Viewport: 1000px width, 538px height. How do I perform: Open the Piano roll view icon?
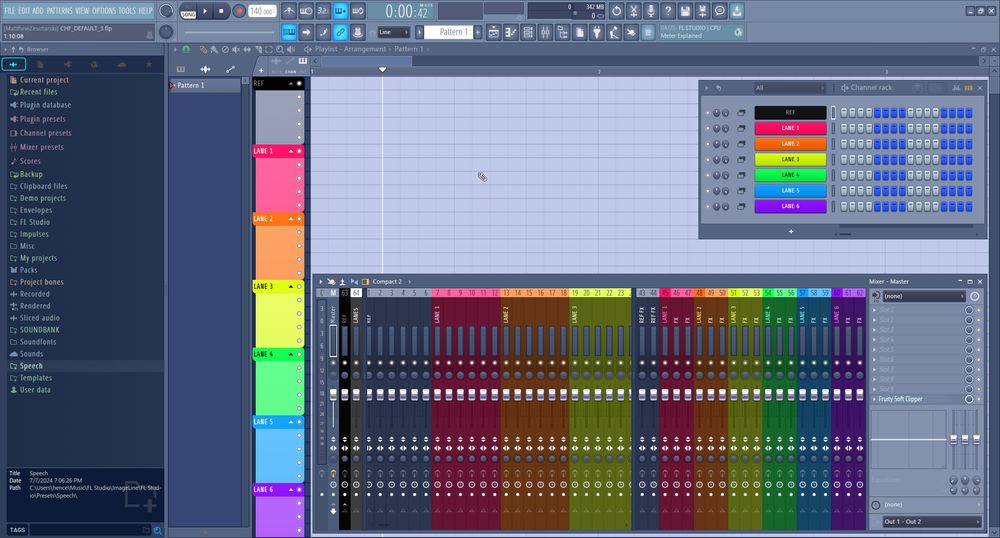coord(511,33)
